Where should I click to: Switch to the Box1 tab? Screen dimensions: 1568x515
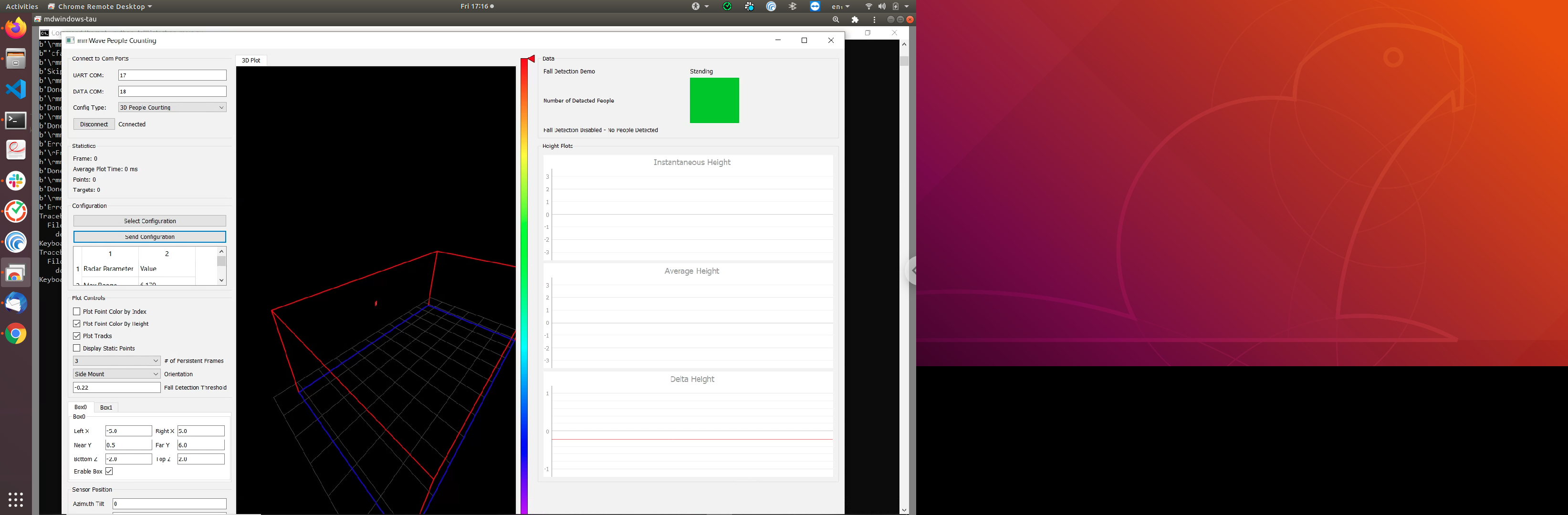[x=106, y=407]
